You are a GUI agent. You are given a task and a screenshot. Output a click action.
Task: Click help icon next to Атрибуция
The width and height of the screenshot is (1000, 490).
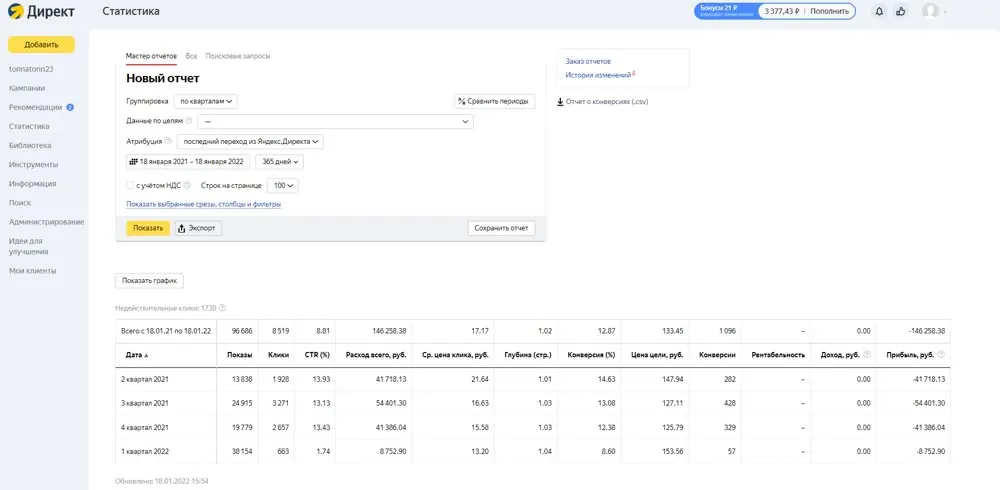coord(168,141)
